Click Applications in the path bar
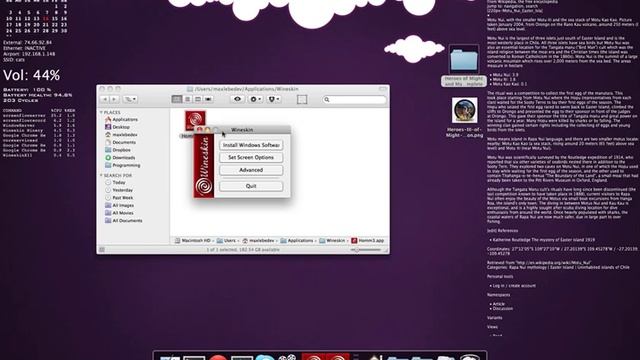The width and height of the screenshot is (640, 360). (297, 241)
